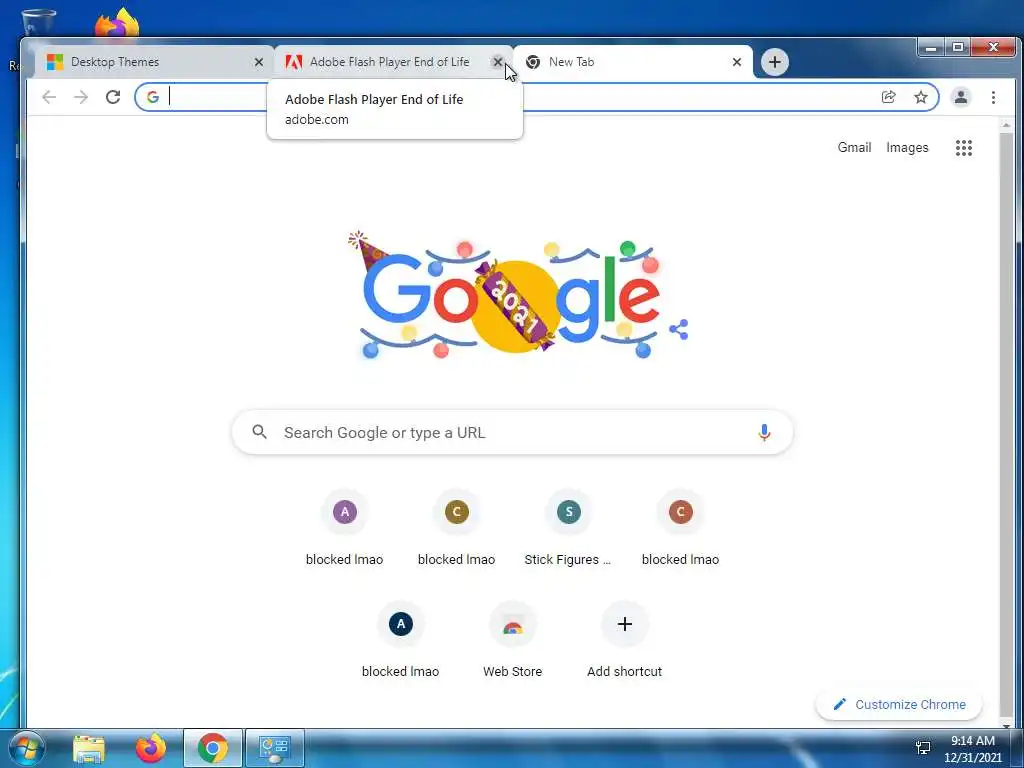Open Chrome's three-dot menu
This screenshot has width=1024, height=768.
(993, 97)
